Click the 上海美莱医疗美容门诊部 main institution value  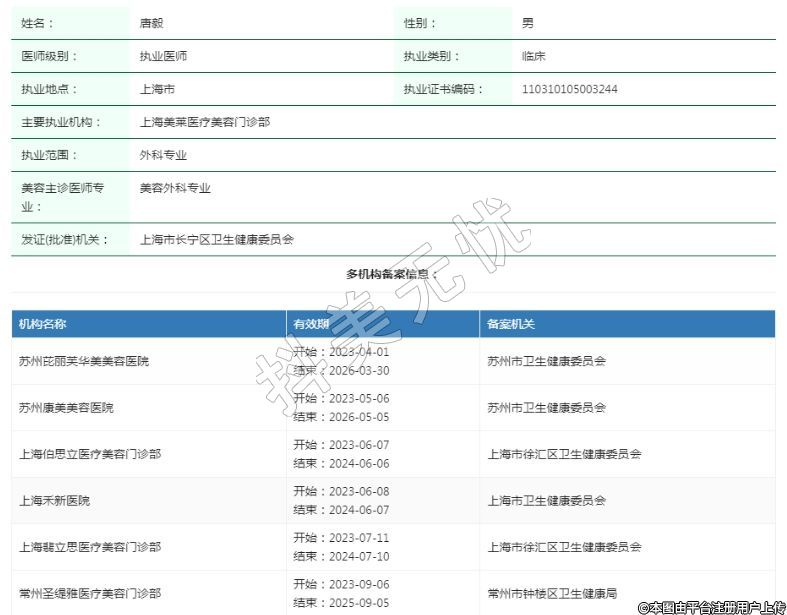click(x=204, y=122)
